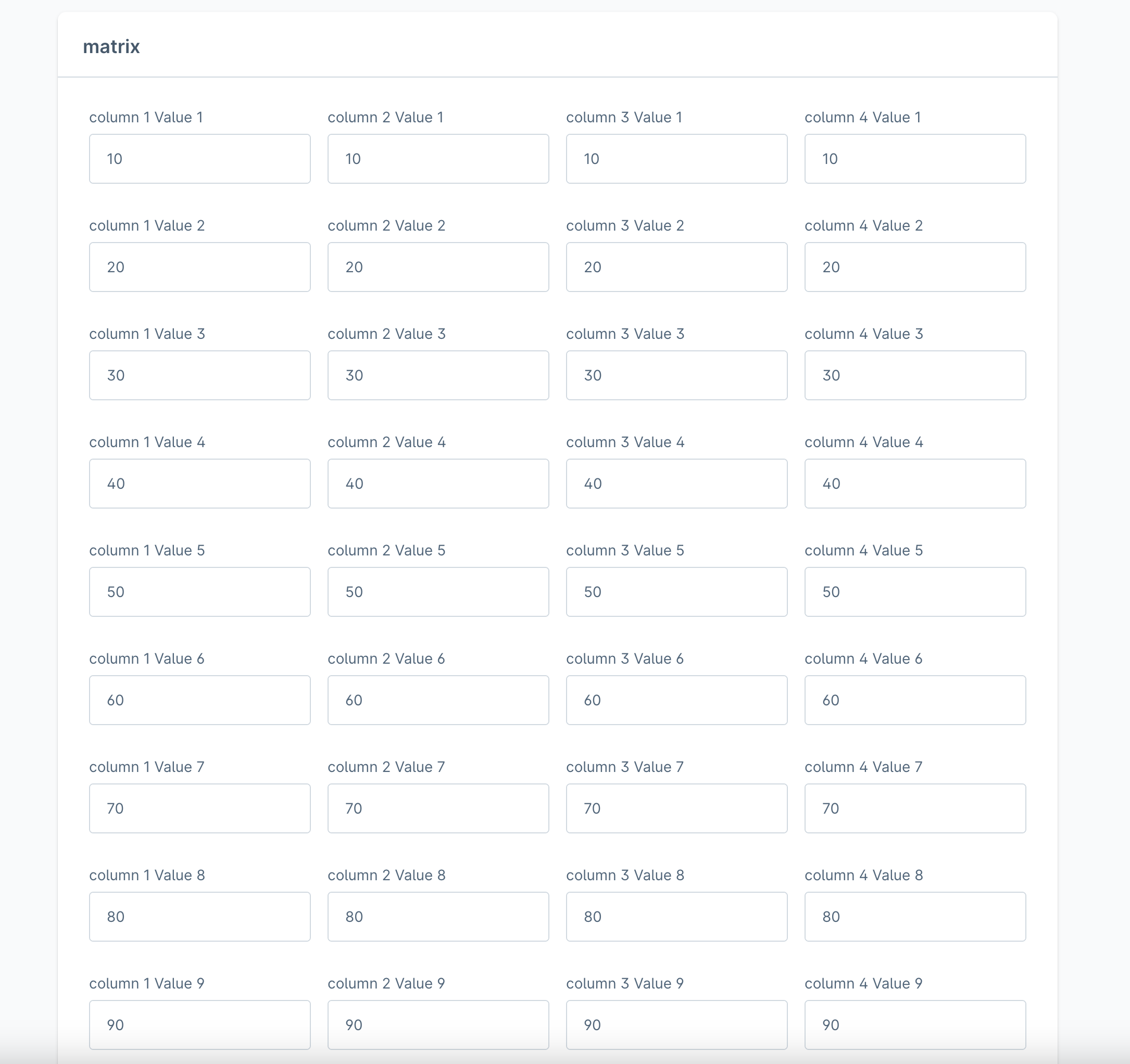Edit the column 3 Value 8 field
1130x1064 pixels.
pyautogui.click(x=676, y=916)
